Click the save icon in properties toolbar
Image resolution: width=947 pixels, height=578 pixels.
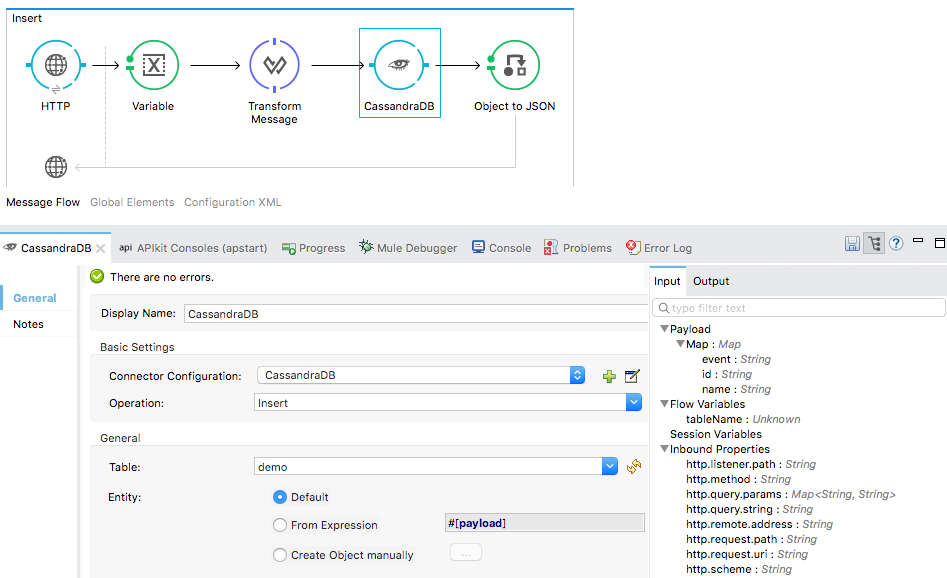[x=853, y=244]
